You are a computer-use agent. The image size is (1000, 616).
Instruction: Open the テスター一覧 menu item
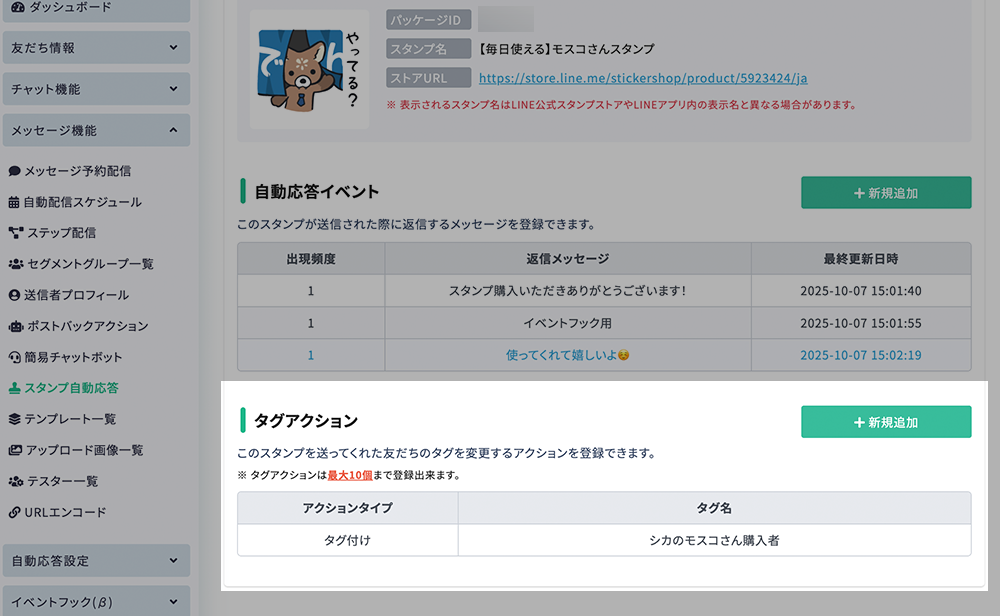(60, 481)
